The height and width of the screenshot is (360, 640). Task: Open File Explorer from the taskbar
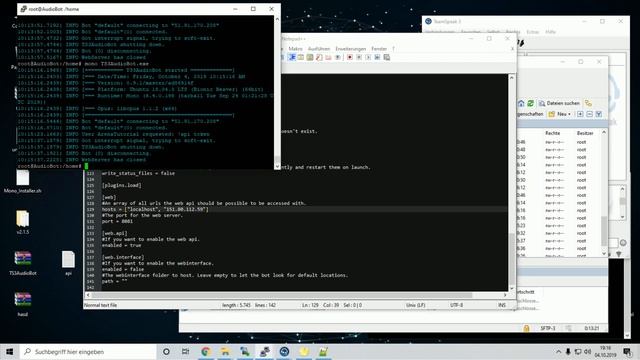(x=225, y=351)
